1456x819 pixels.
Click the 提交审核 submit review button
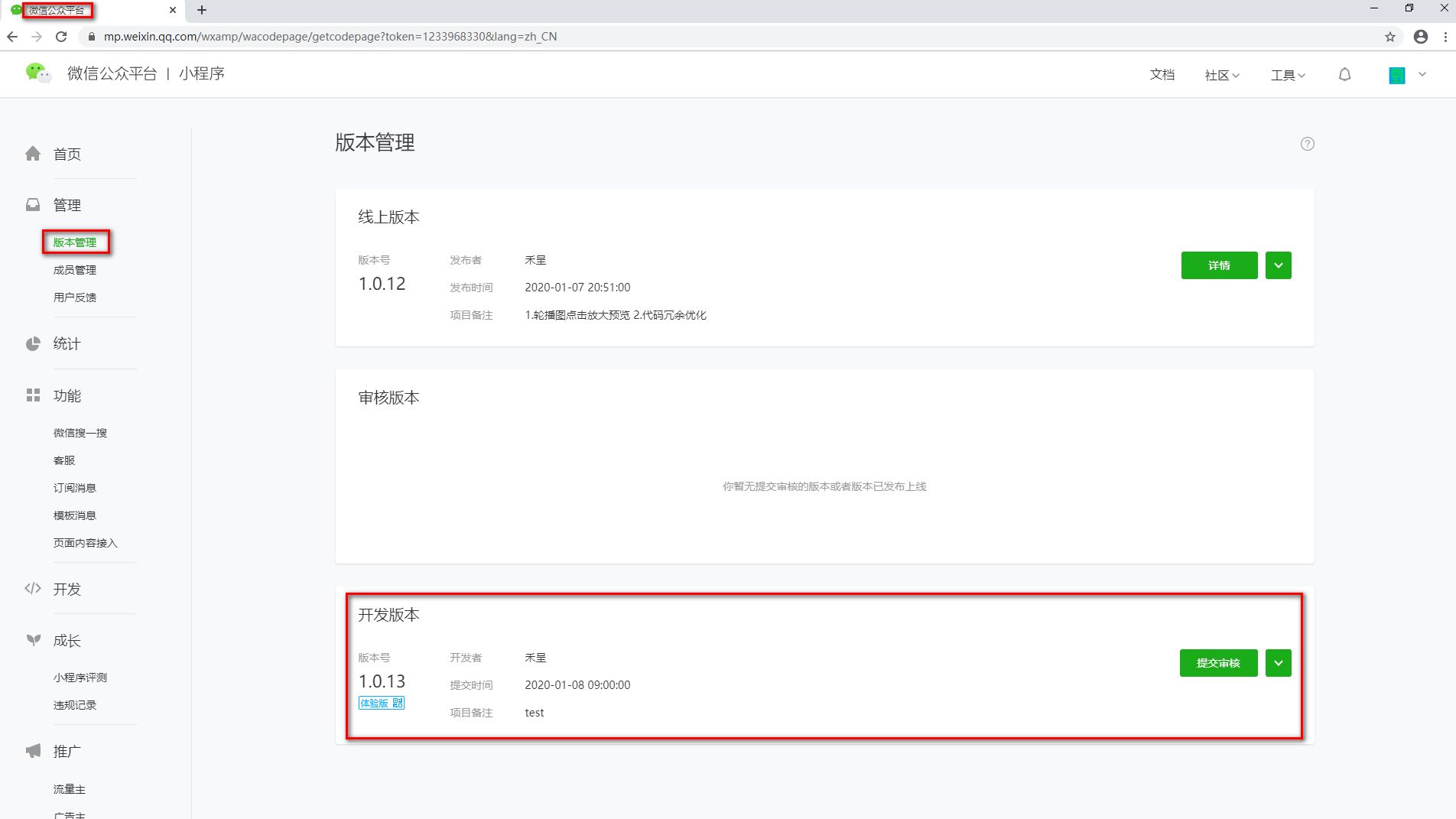(1218, 663)
